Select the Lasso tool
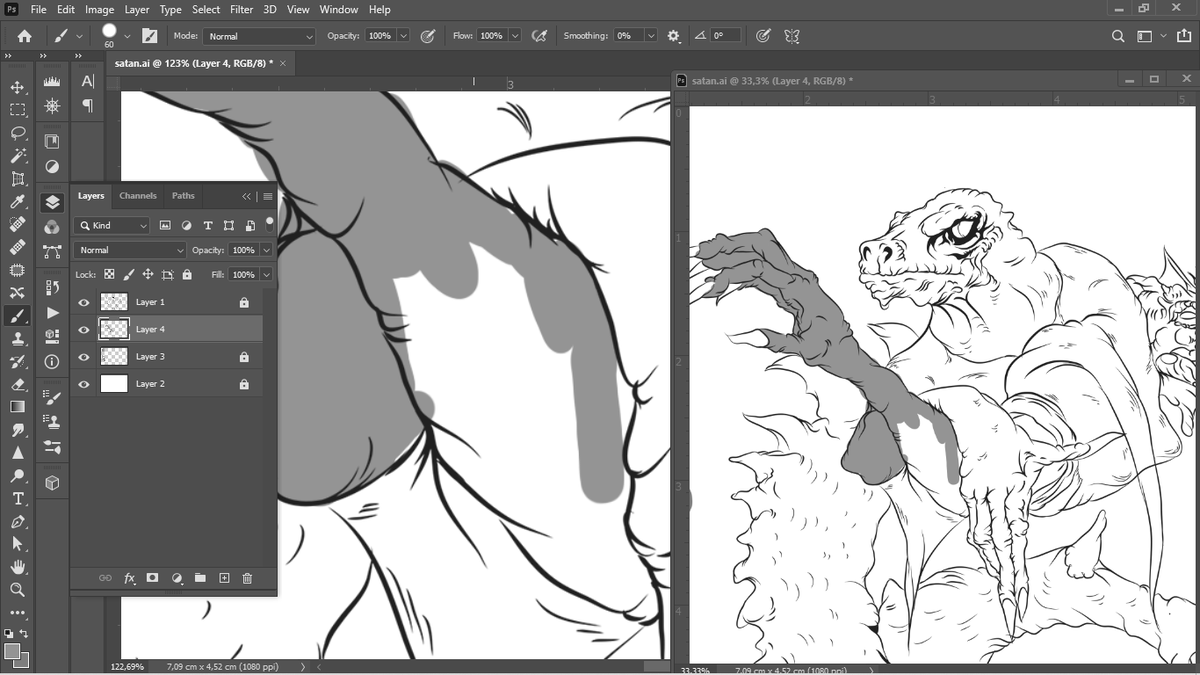The width and height of the screenshot is (1200, 675). click(18, 133)
